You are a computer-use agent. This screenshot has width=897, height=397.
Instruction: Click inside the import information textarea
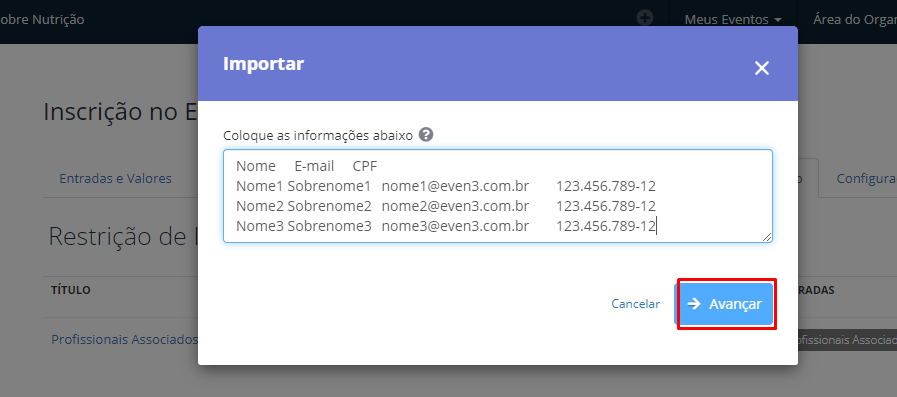click(498, 196)
